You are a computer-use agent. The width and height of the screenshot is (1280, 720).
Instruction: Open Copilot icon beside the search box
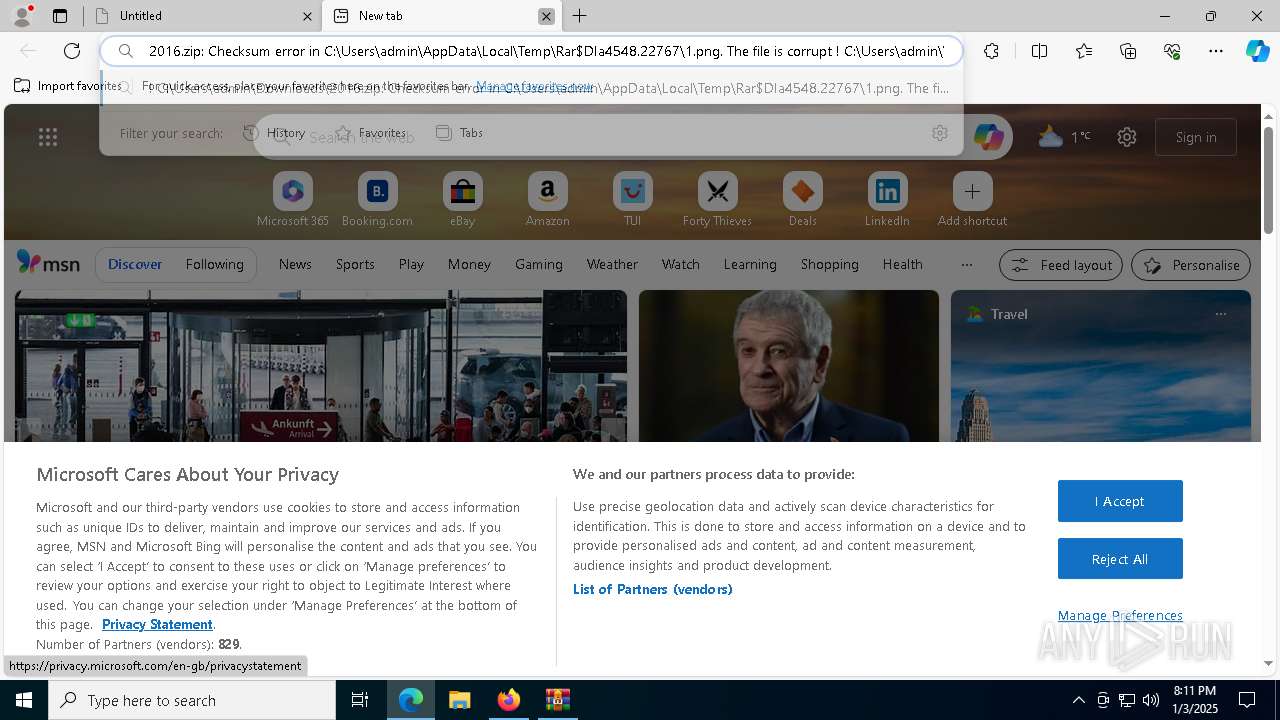click(989, 137)
